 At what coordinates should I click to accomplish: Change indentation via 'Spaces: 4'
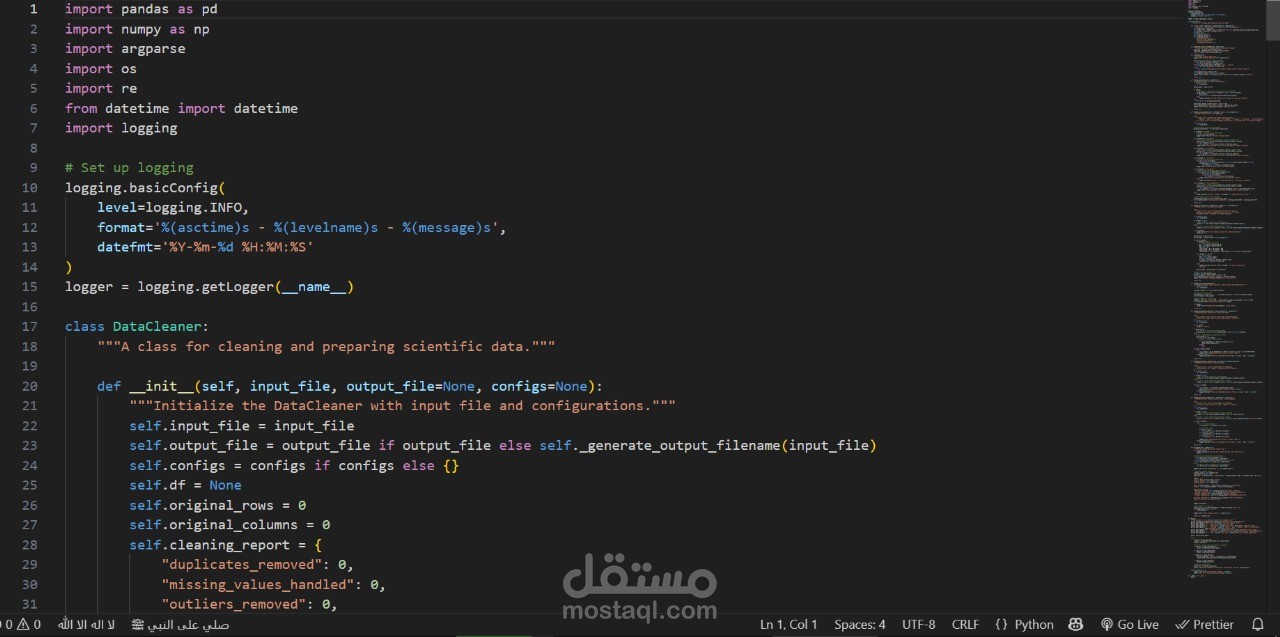pos(860,624)
